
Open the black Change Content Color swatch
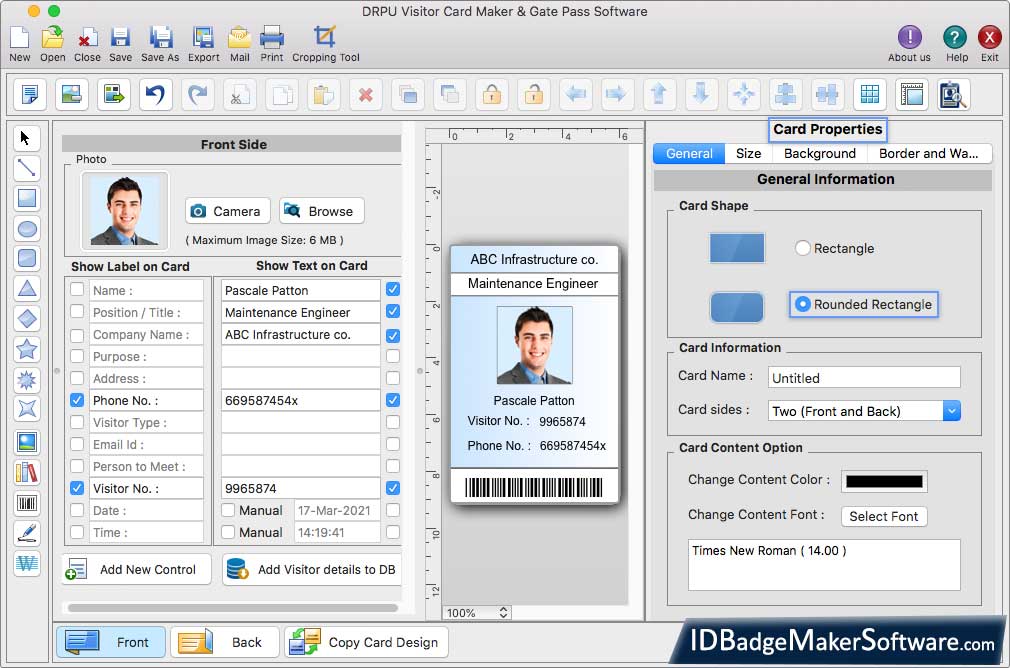(884, 481)
